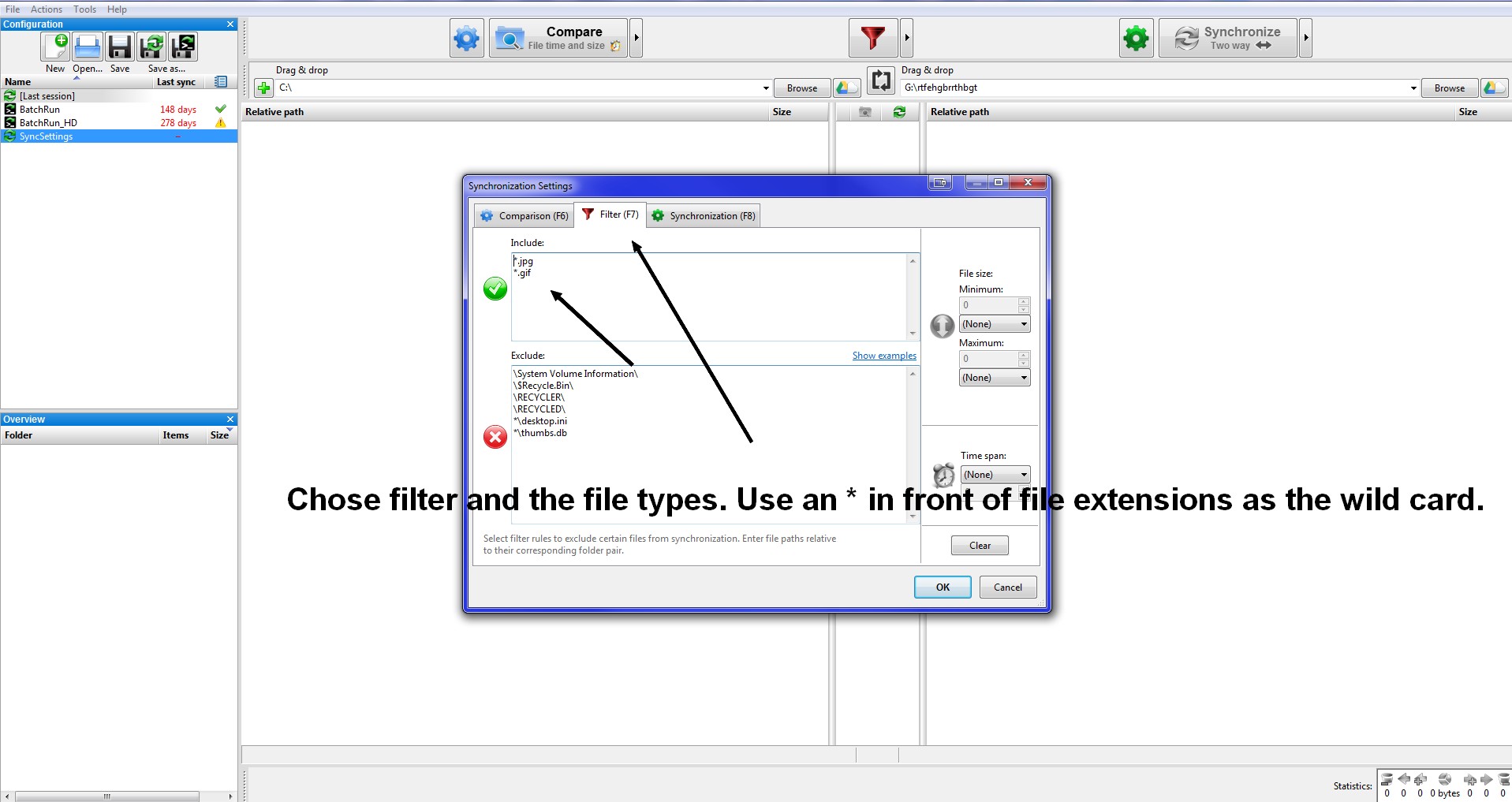The height and width of the screenshot is (802, 1512).
Task: Switch to Filter (F7) tab
Action: (x=610, y=214)
